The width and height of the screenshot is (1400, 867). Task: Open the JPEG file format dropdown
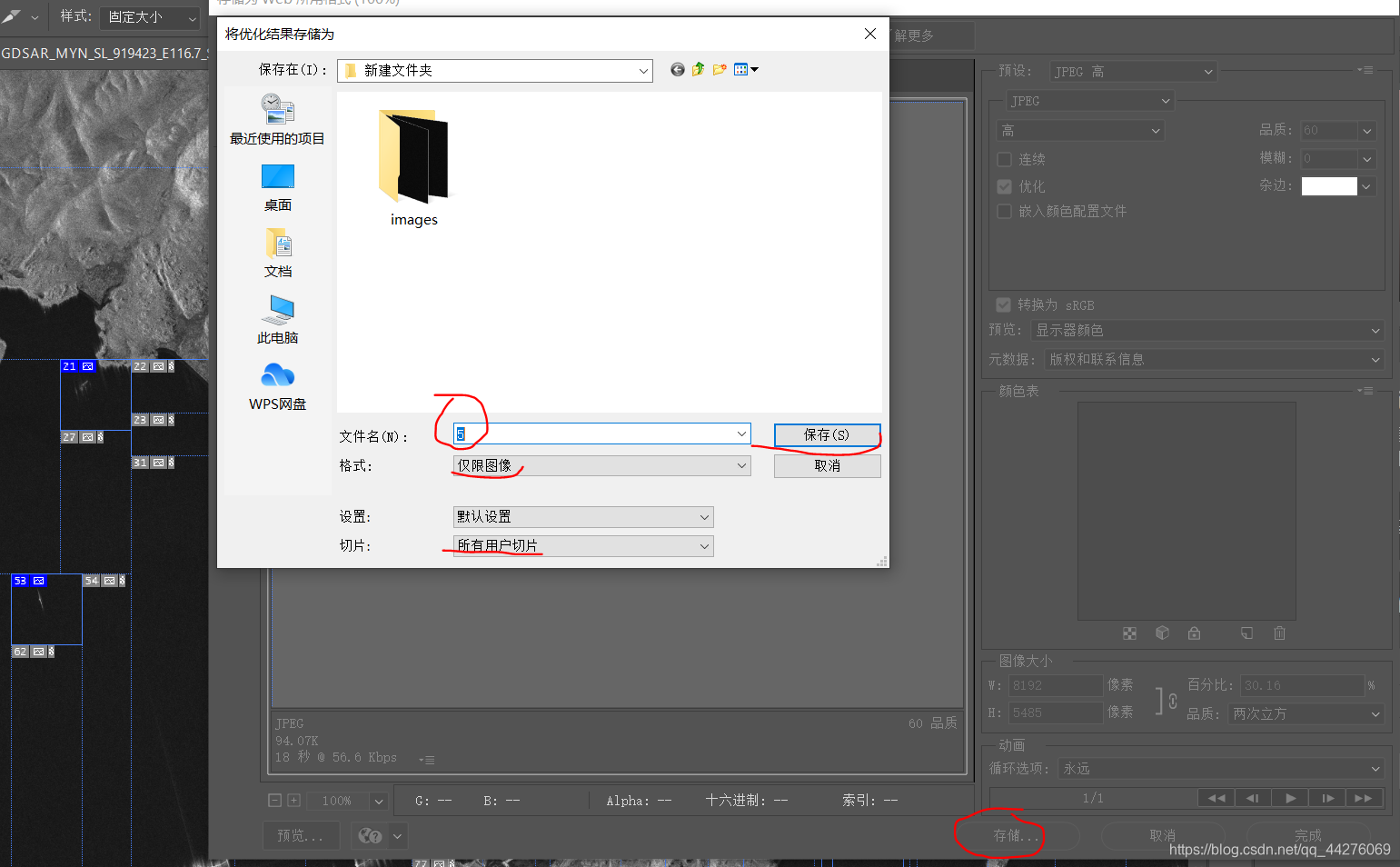[1090, 101]
